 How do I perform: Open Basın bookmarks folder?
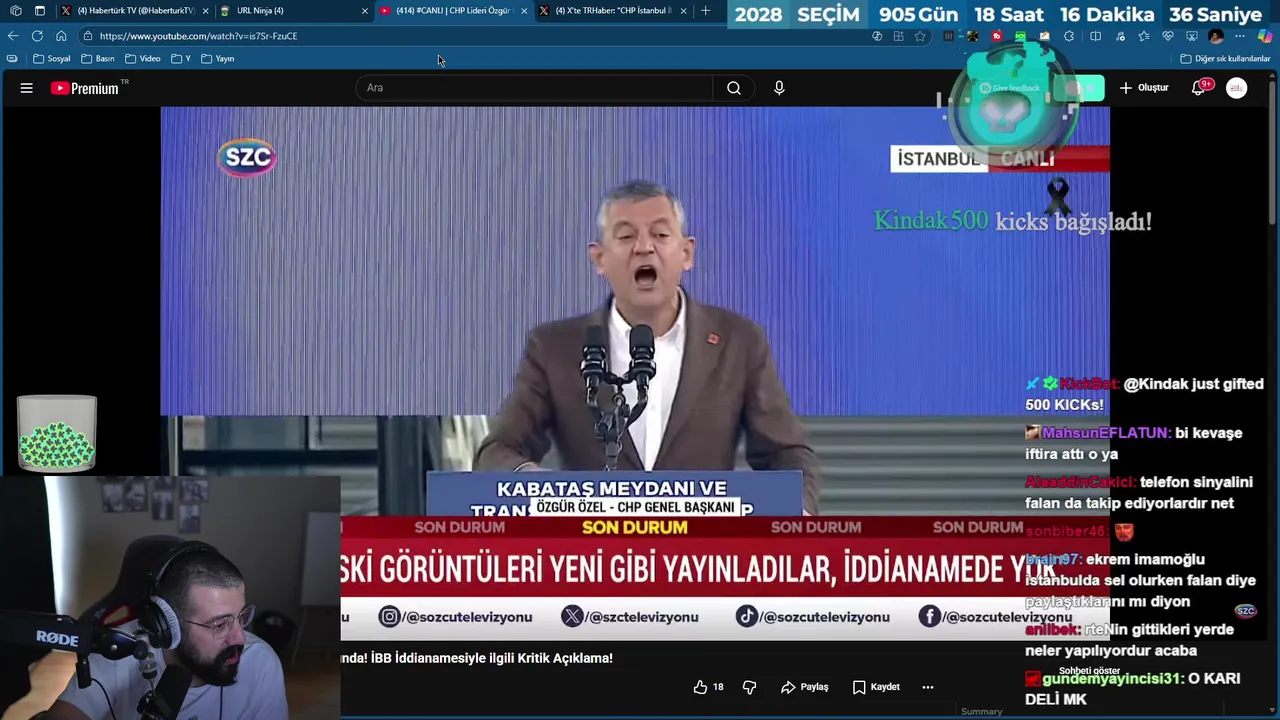tap(98, 59)
